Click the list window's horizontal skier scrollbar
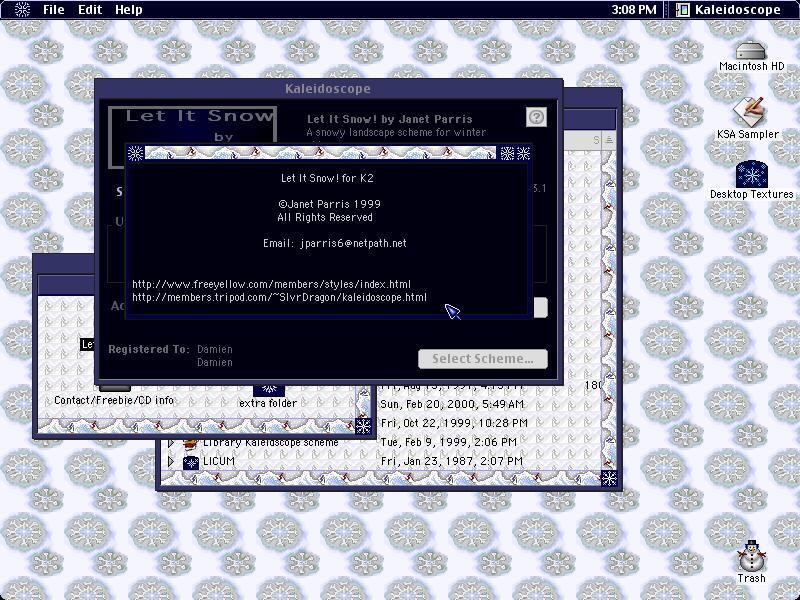The width and height of the screenshot is (800, 600). click(381, 478)
